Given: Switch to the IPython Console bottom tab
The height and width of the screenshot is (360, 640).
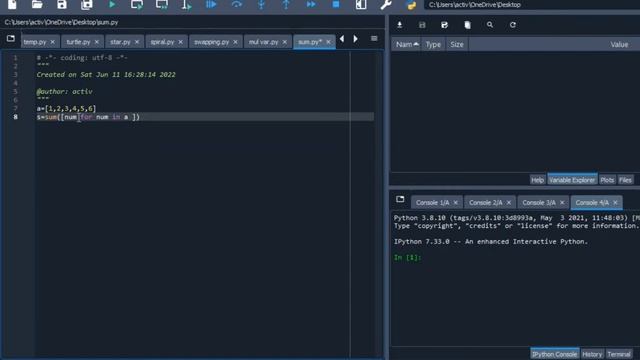Looking at the screenshot, I should point(554,354).
